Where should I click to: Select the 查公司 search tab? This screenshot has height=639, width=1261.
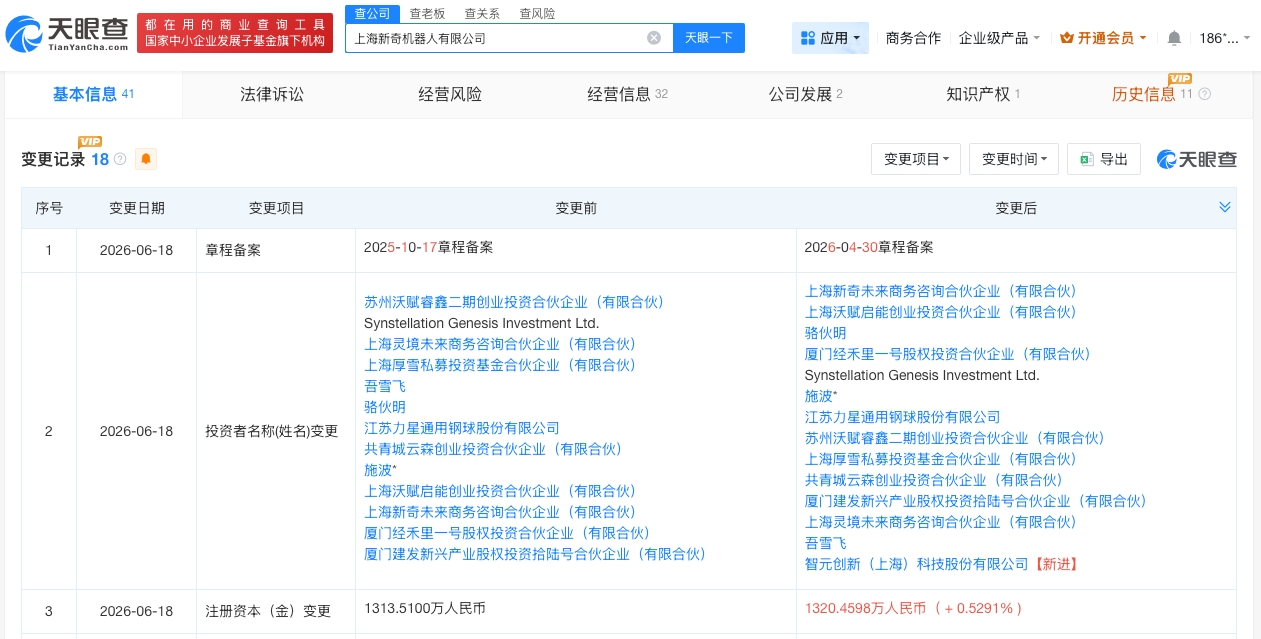[373, 13]
